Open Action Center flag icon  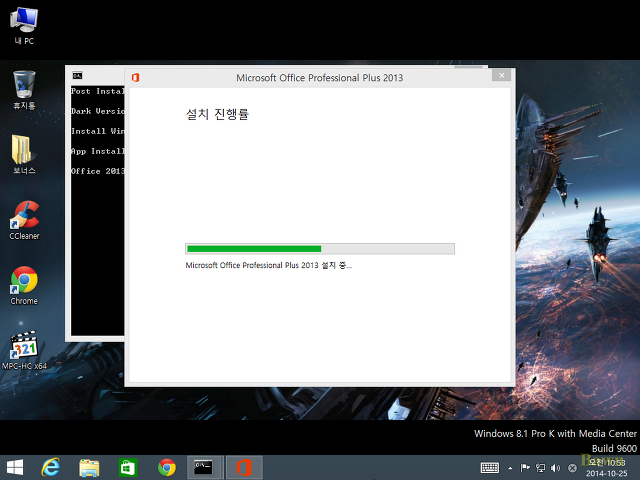(525, 468)
